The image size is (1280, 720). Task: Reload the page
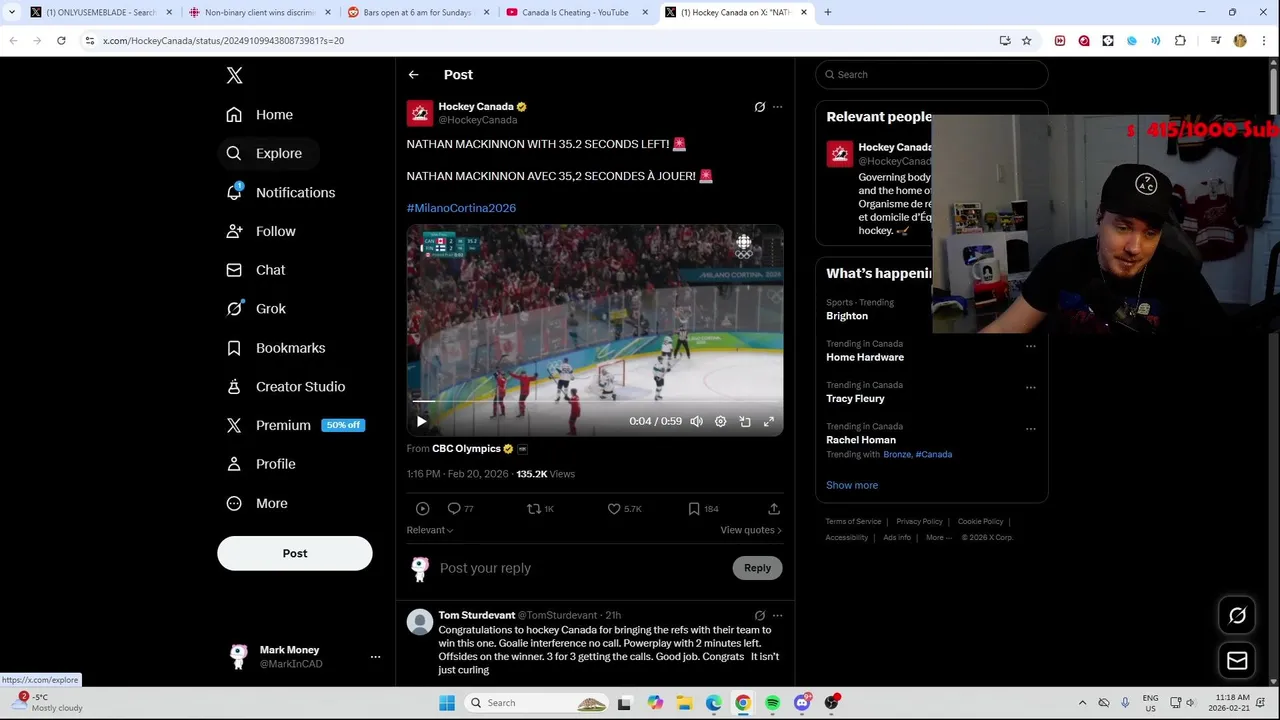[61, 40]
